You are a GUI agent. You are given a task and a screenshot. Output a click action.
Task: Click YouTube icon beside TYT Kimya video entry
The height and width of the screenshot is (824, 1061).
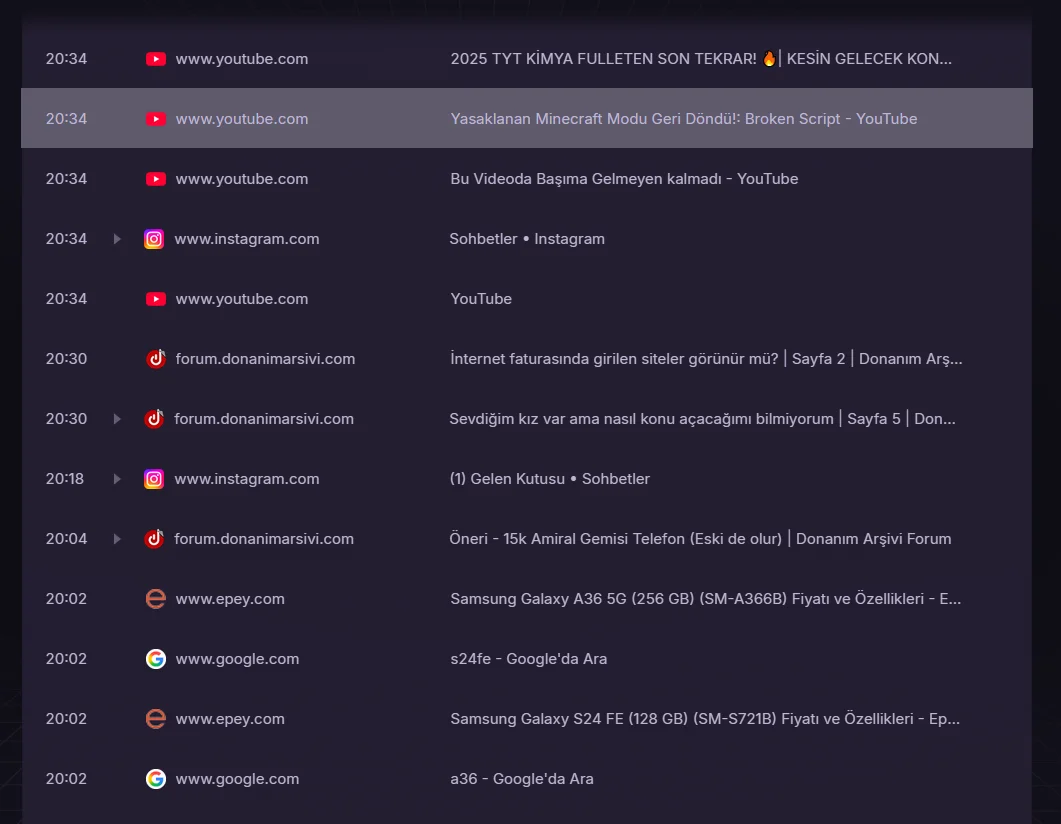point(156,59)
